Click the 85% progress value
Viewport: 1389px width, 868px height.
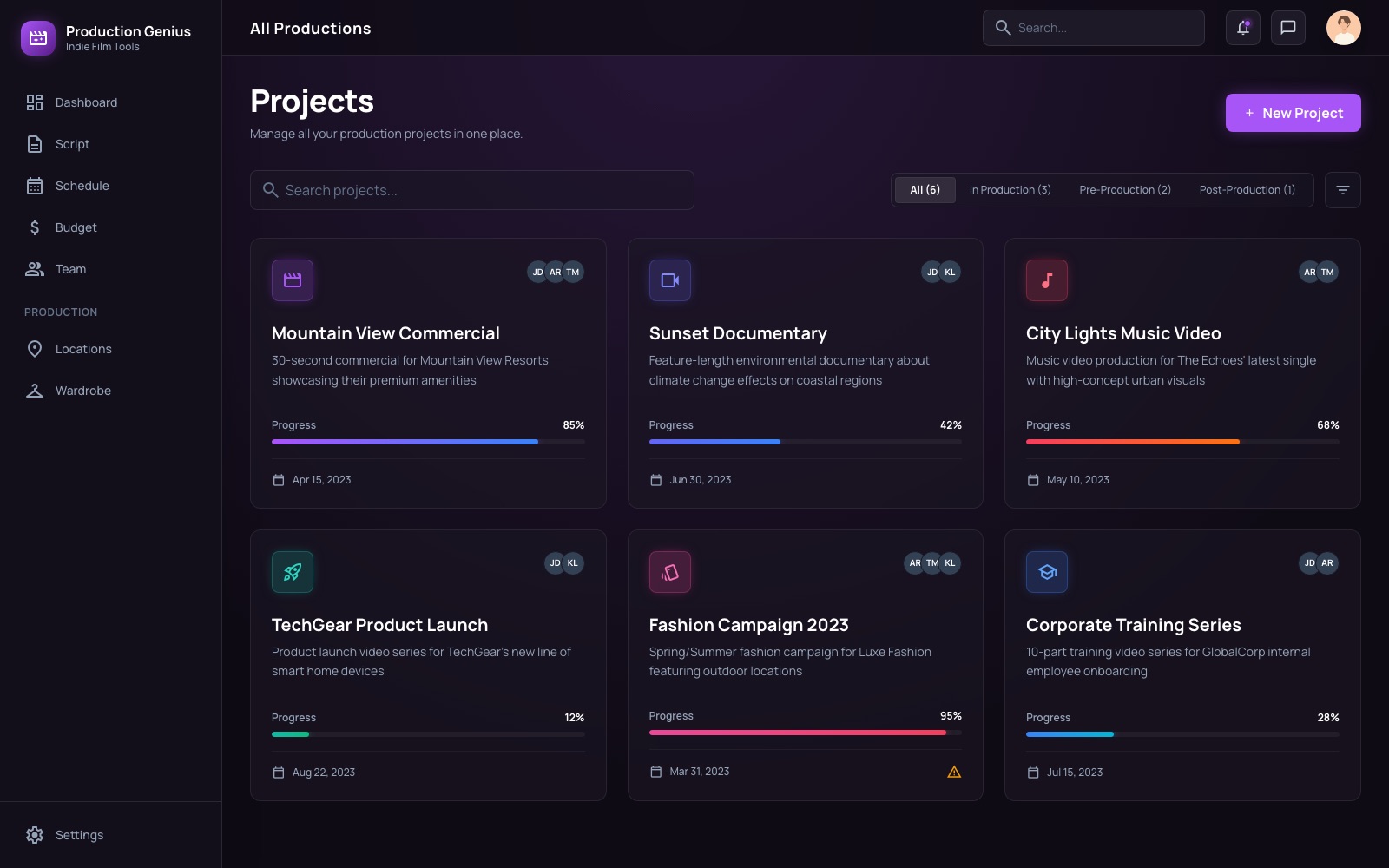(x=574, y=425)
